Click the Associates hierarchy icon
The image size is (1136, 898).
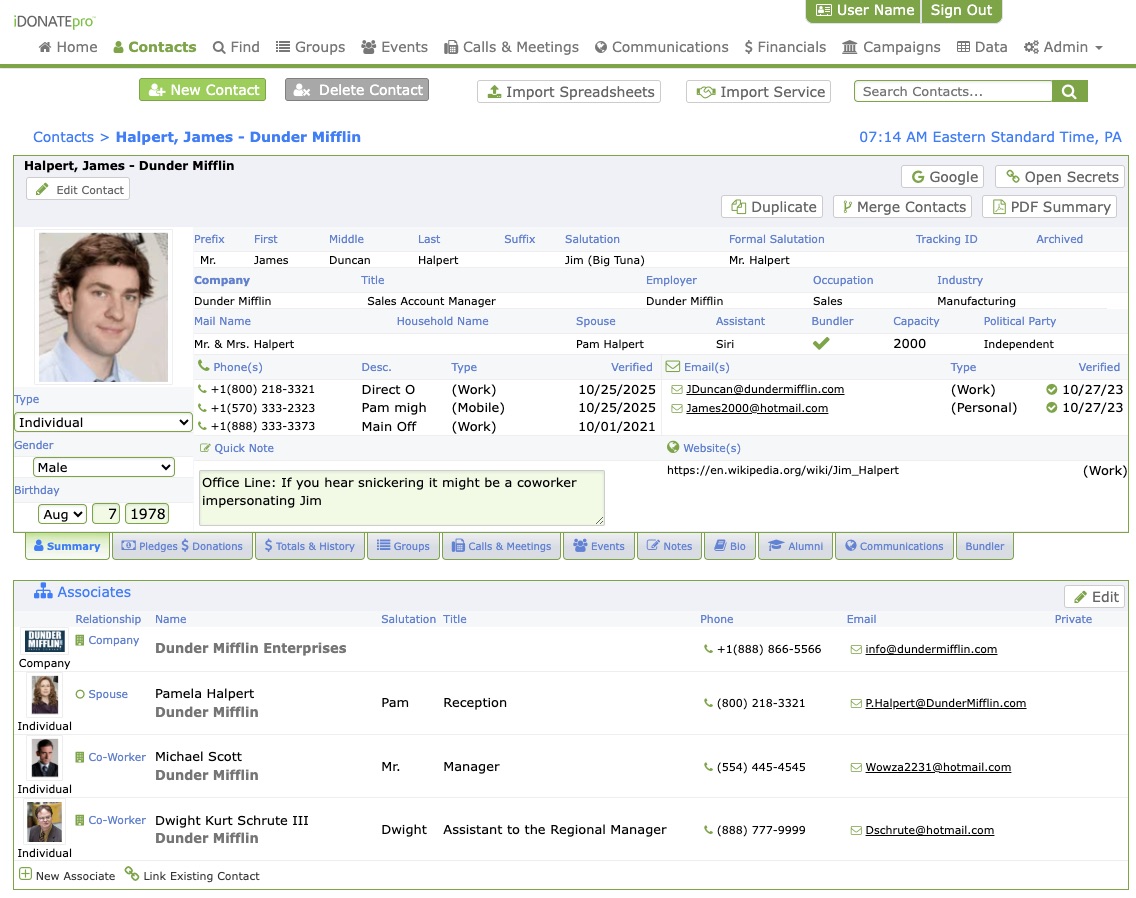43,591
